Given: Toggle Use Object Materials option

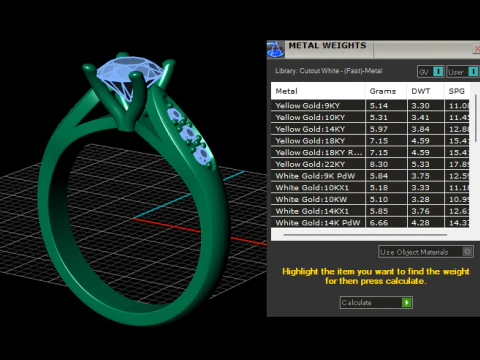Looking at the screenshot, I should pos(426,252).
